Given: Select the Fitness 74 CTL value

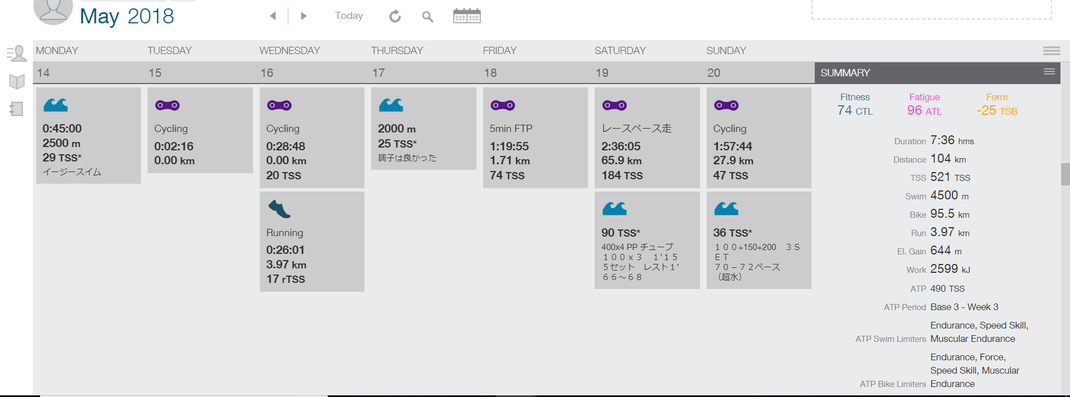Looking at the screenshot, I should (854, 111).
